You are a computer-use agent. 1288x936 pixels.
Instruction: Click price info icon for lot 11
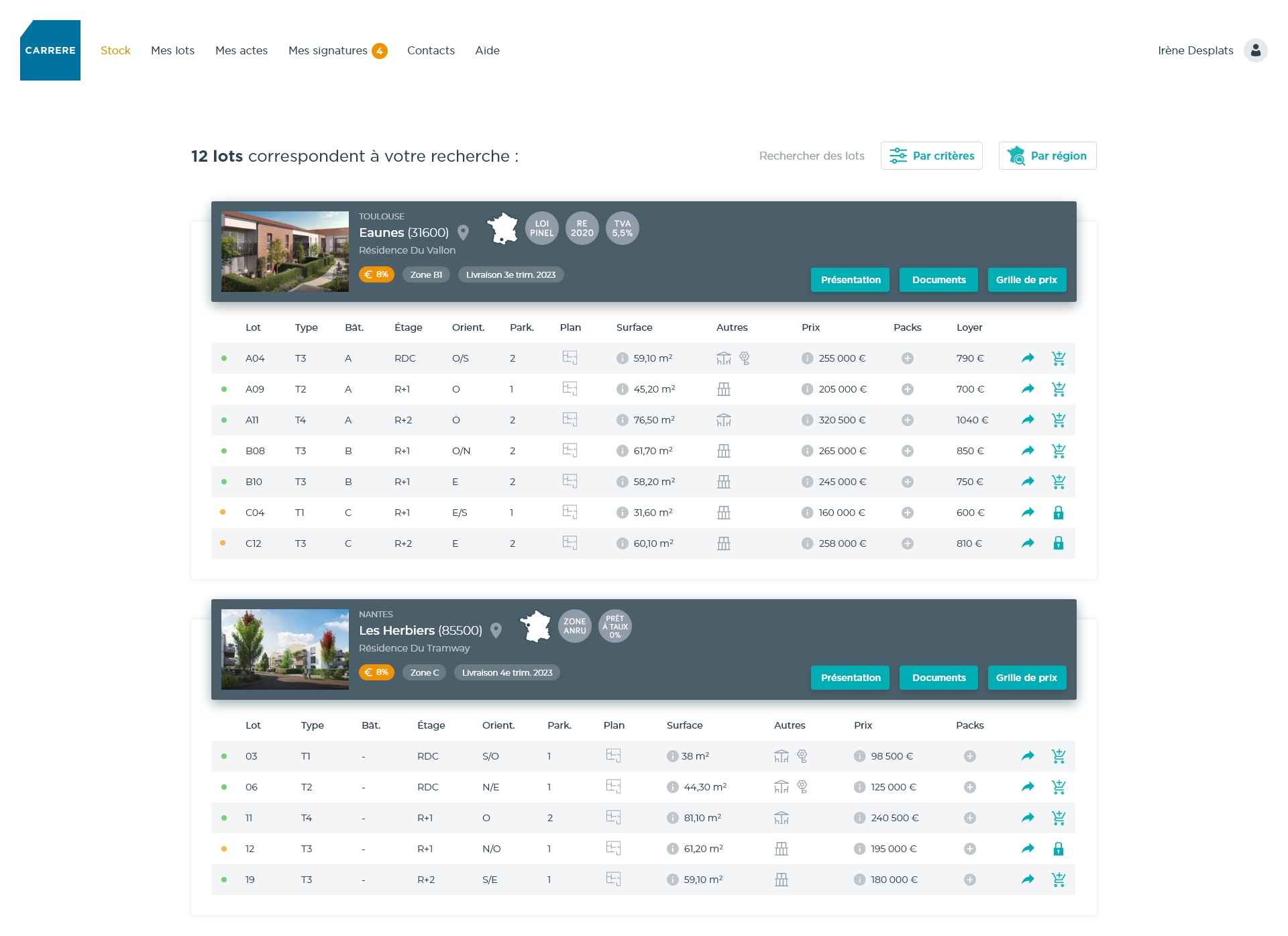pyautogui.click(x=859, y=818)
